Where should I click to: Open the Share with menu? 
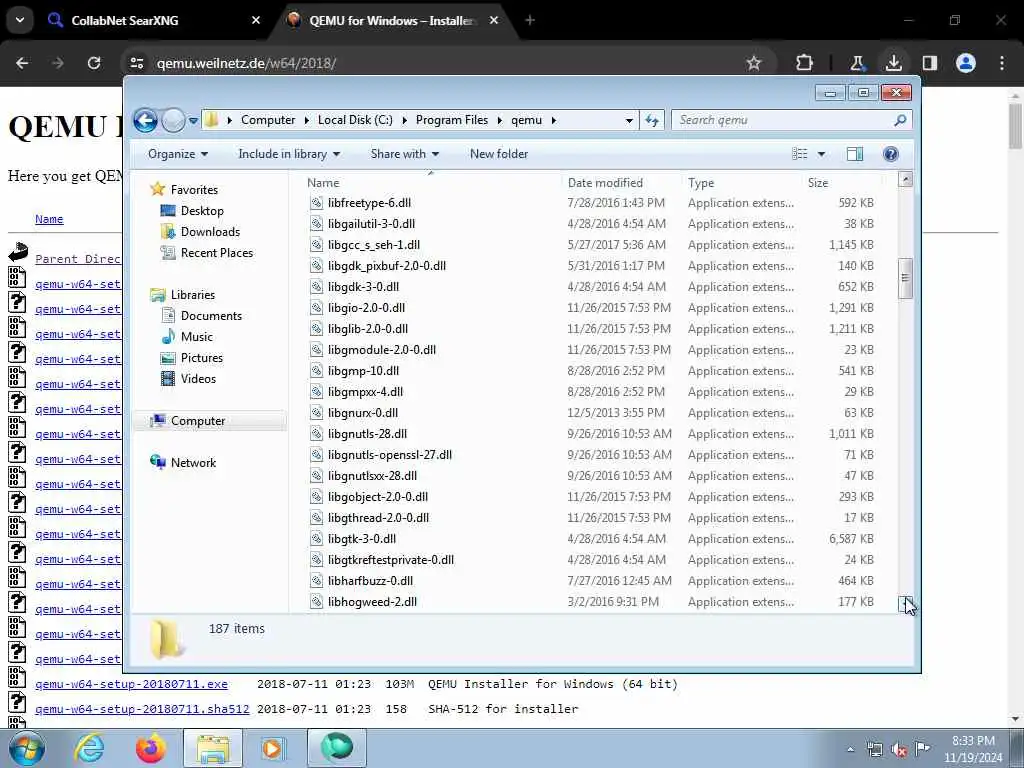404,154
